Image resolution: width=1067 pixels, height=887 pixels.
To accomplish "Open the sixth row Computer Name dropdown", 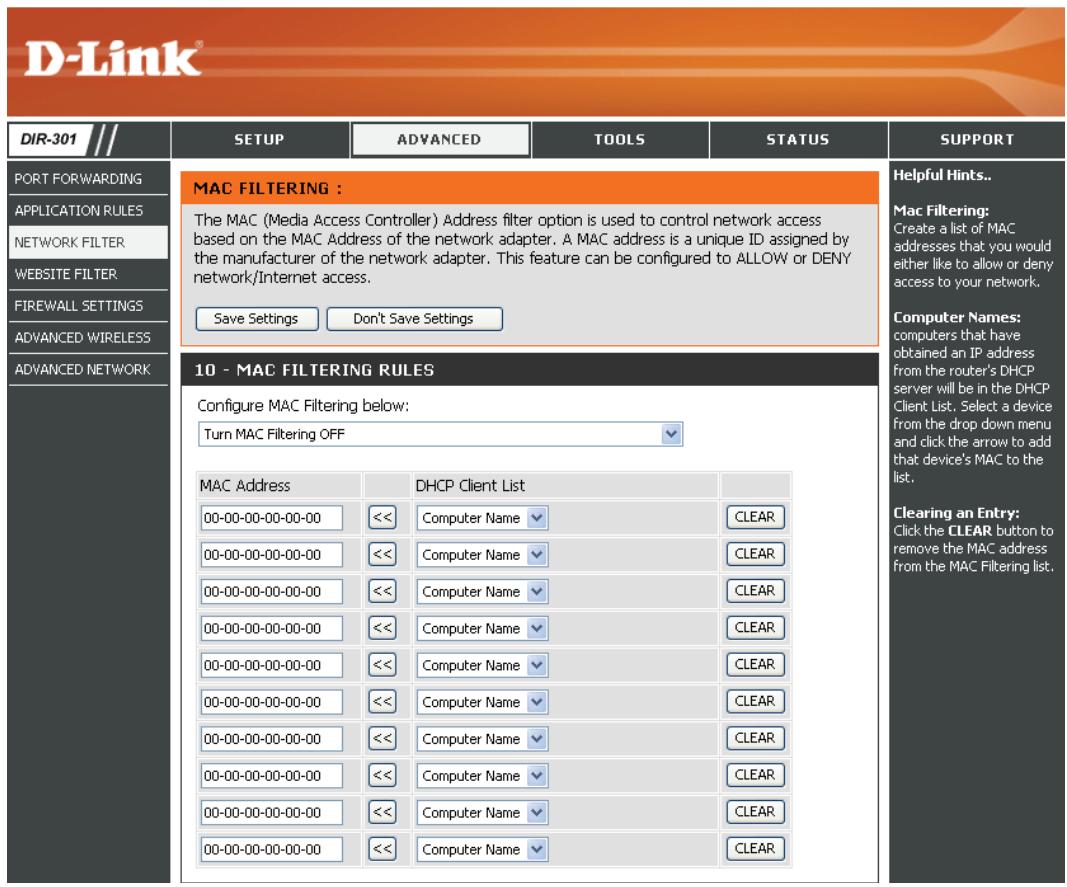I will [482, 702].
